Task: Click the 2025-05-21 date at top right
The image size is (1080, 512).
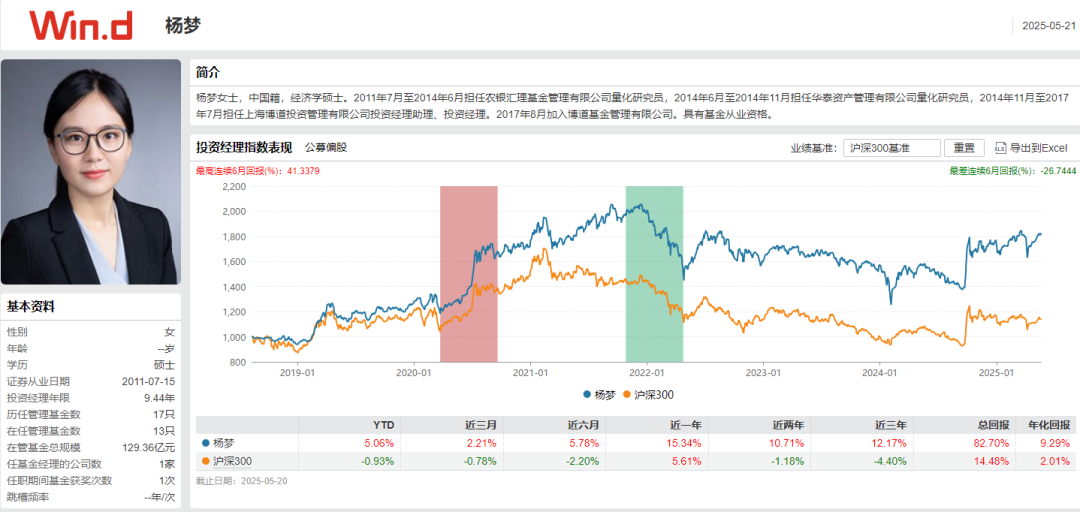Action: coord(1048,26)
